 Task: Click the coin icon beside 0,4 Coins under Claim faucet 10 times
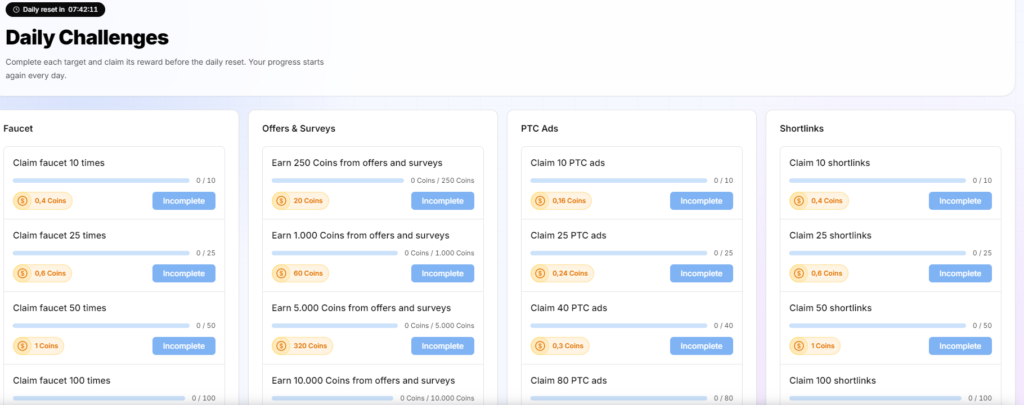click(23, 201)
